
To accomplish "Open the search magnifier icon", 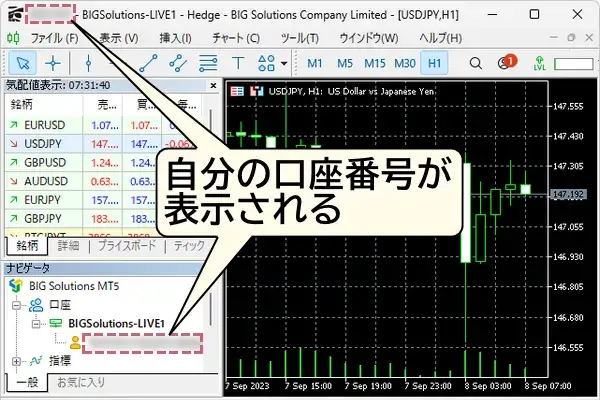I will (476, 63).
